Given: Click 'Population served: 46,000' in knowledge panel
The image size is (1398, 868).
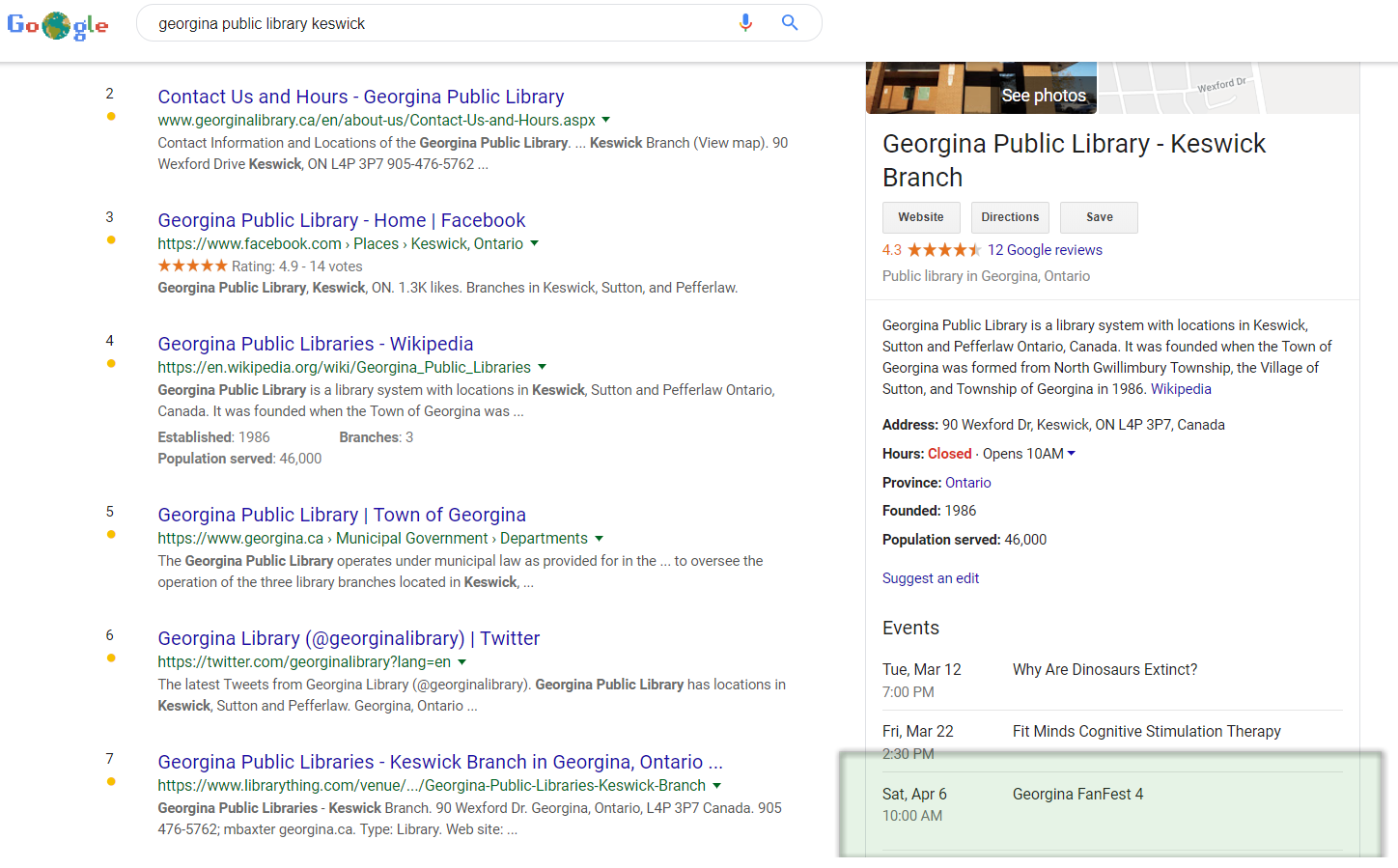Looking at the screenshot, I should click(x=965, y=540).
